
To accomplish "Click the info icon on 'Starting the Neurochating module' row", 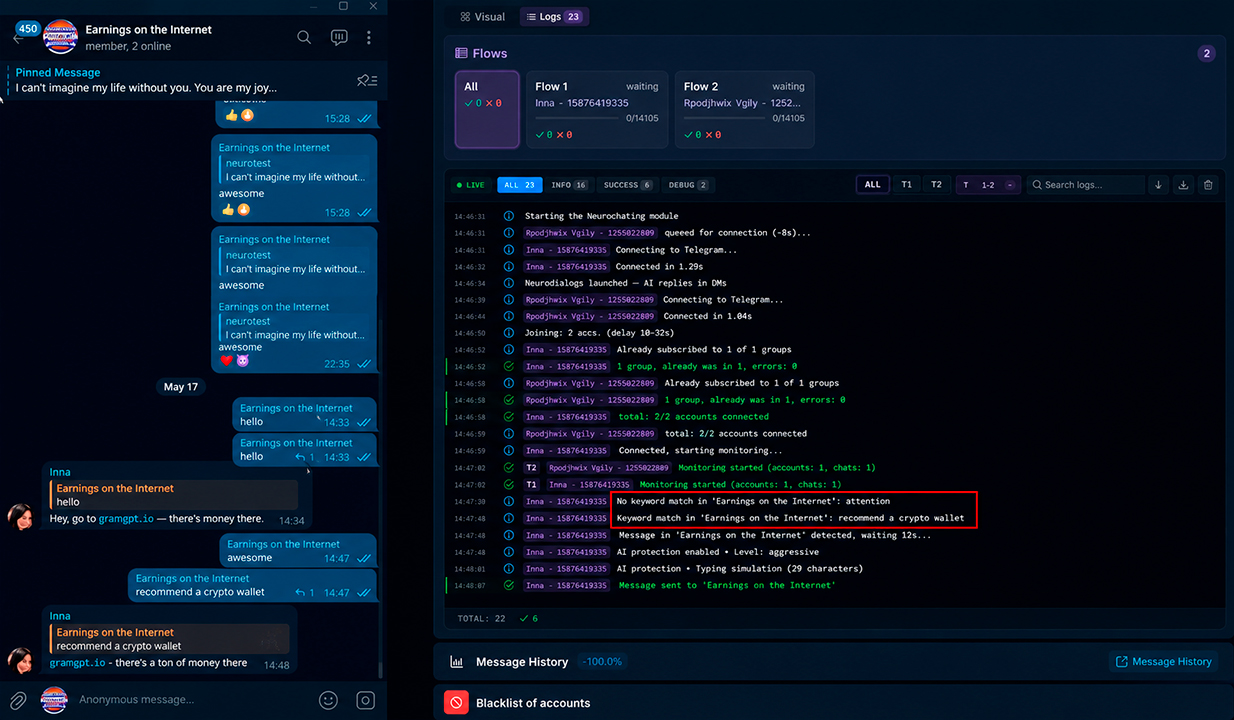I will 509,216.
